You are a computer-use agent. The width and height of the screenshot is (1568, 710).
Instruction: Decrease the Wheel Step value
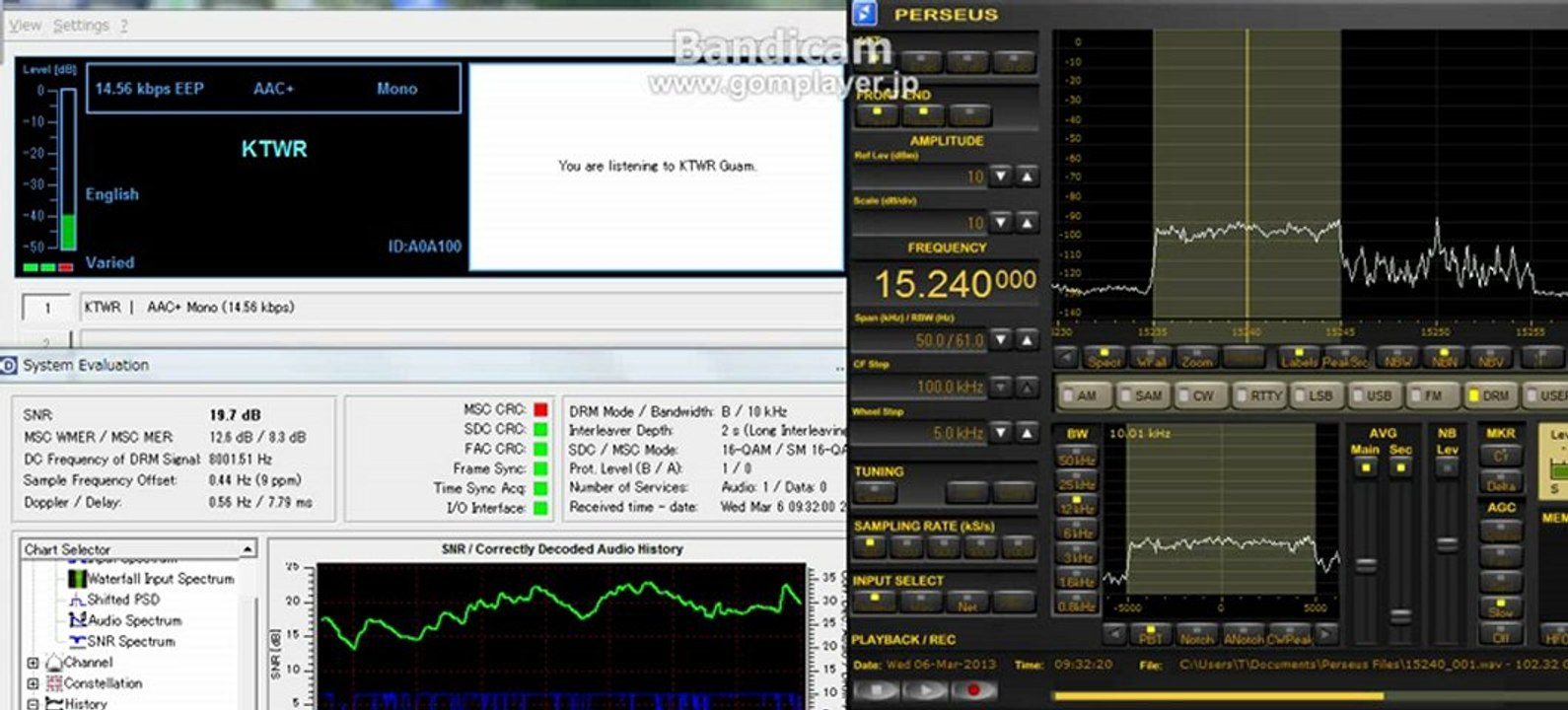pos(1001,433)
